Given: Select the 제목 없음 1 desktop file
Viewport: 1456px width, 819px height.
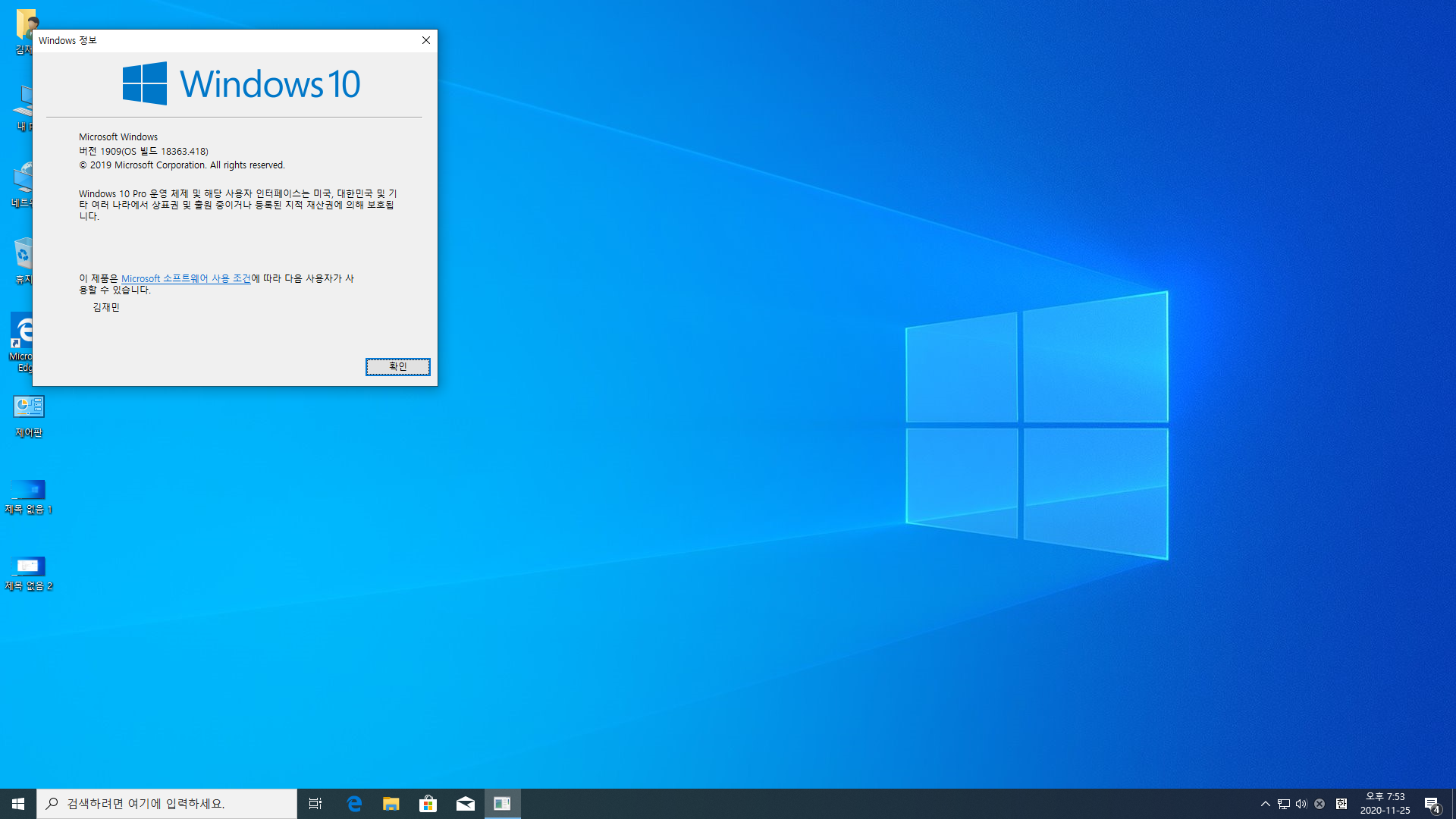Looking at the screenshot, I should [x=29, y=497].
